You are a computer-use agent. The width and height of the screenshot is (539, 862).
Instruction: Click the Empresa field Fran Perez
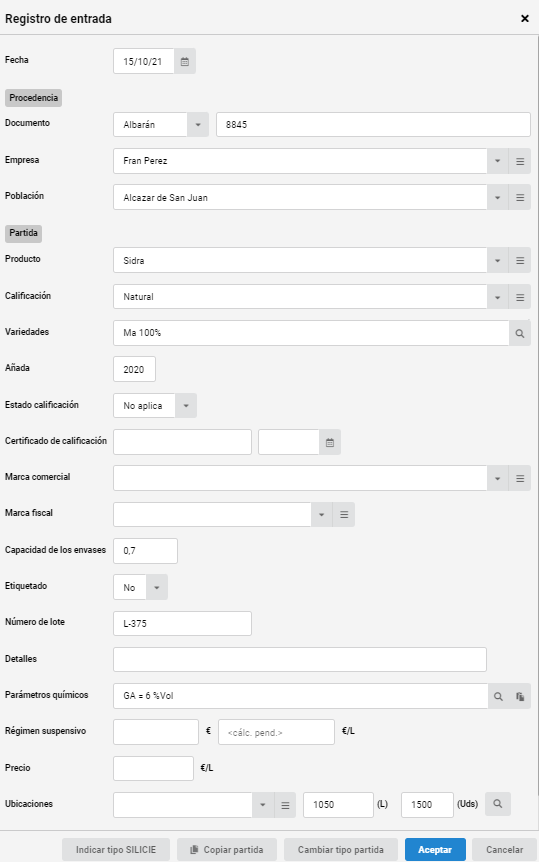pos(300,161)
